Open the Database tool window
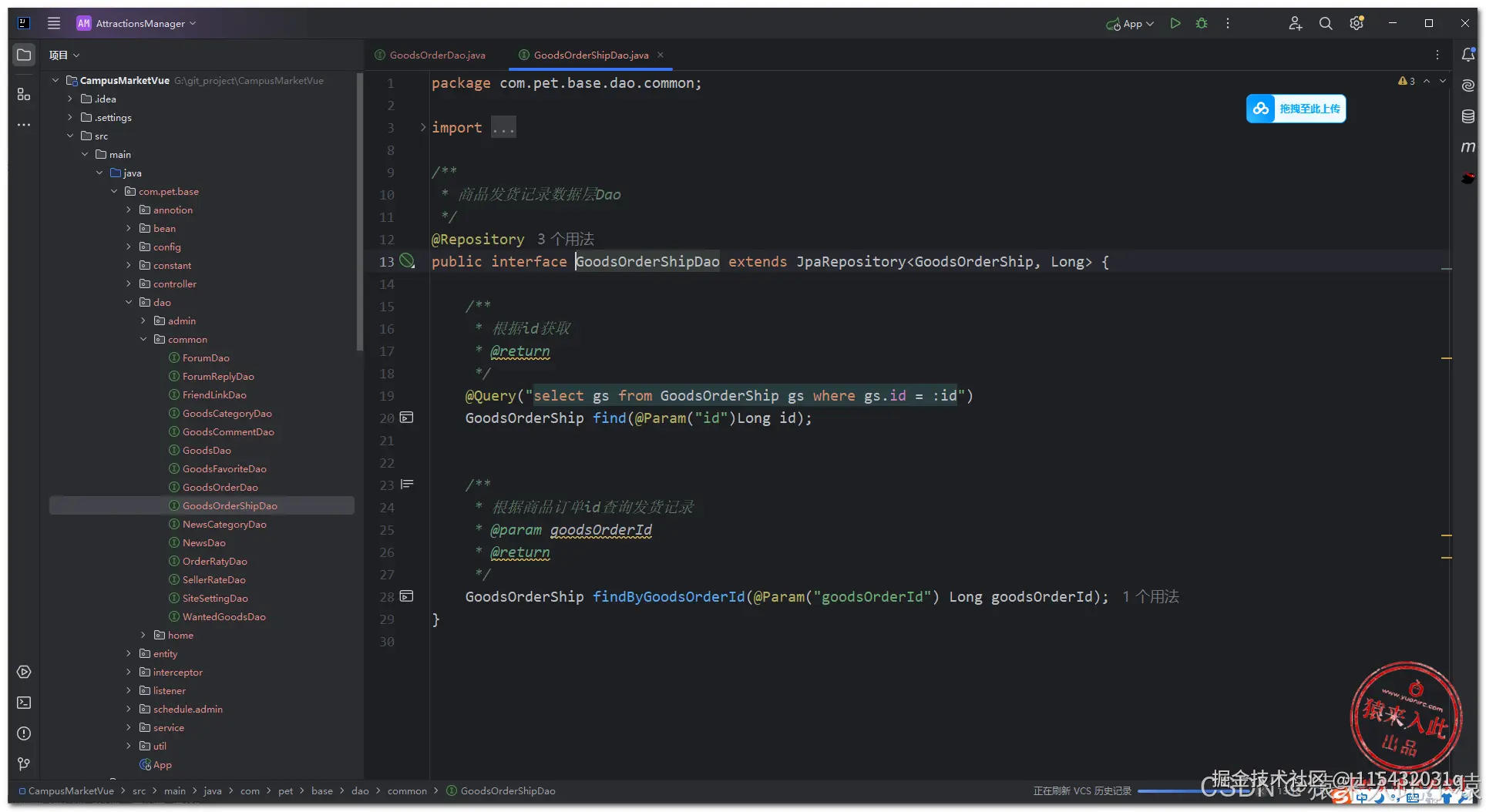Image resolution: width=1486 pixels, height=812 pixels. pyautogui.click(x=1468, y=116)
